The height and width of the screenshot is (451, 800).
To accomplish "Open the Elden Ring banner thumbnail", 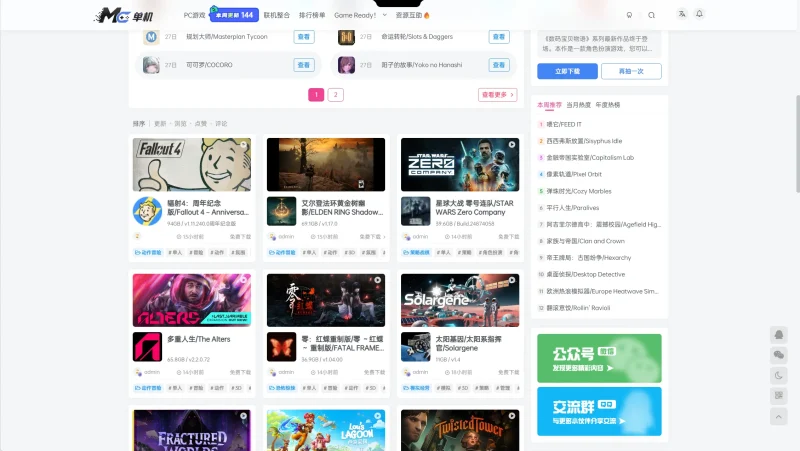I will click(326, 165).
